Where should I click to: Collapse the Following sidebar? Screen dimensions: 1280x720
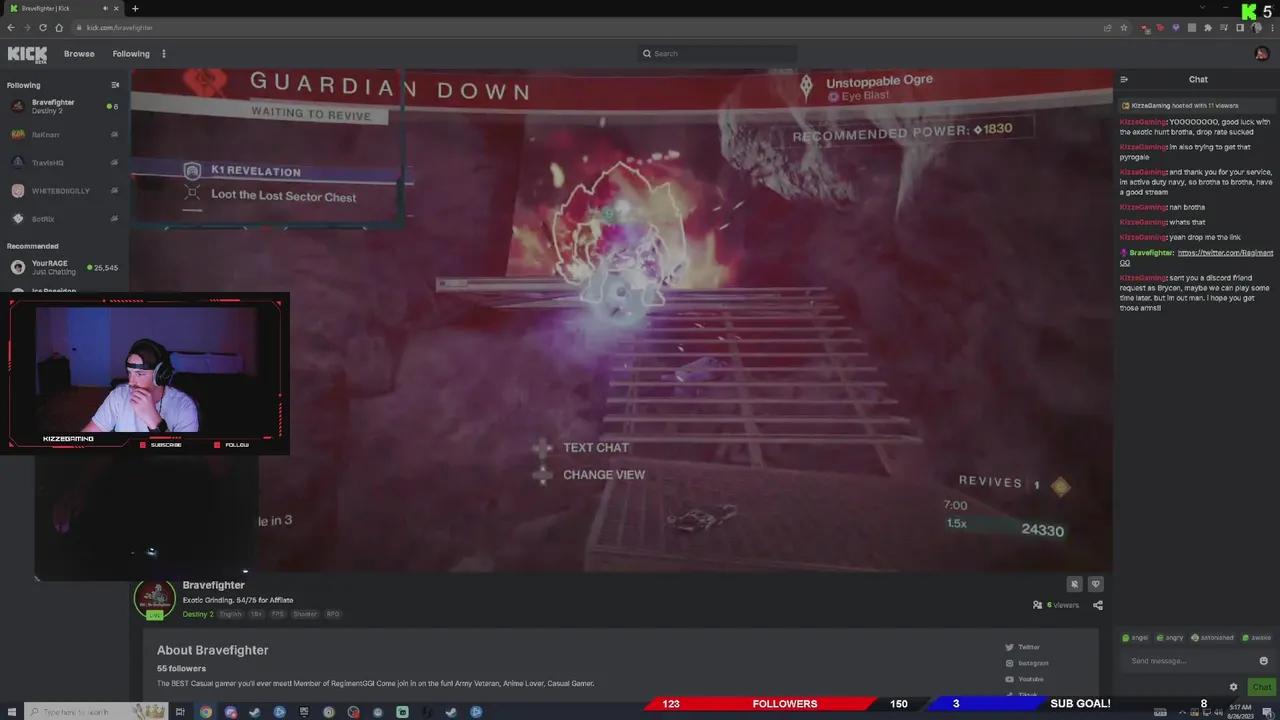coord(115,85)
